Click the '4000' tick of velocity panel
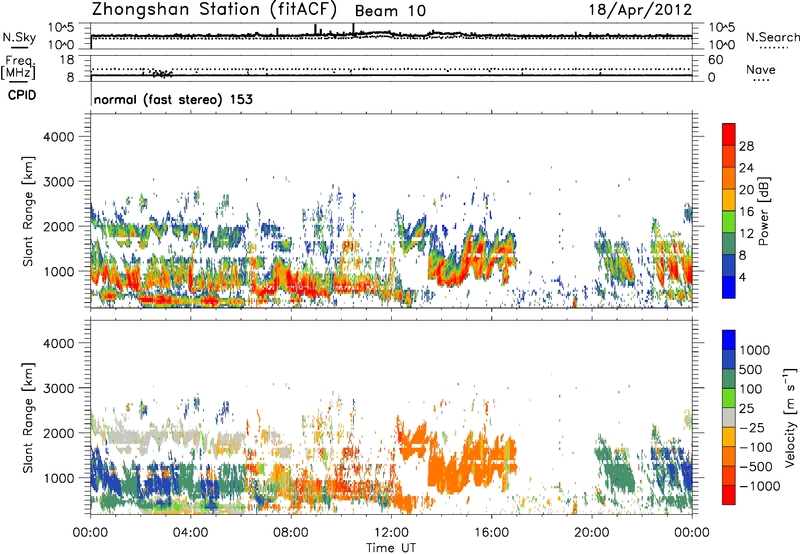Screen dimensions: 800x554 pos(58,343)
